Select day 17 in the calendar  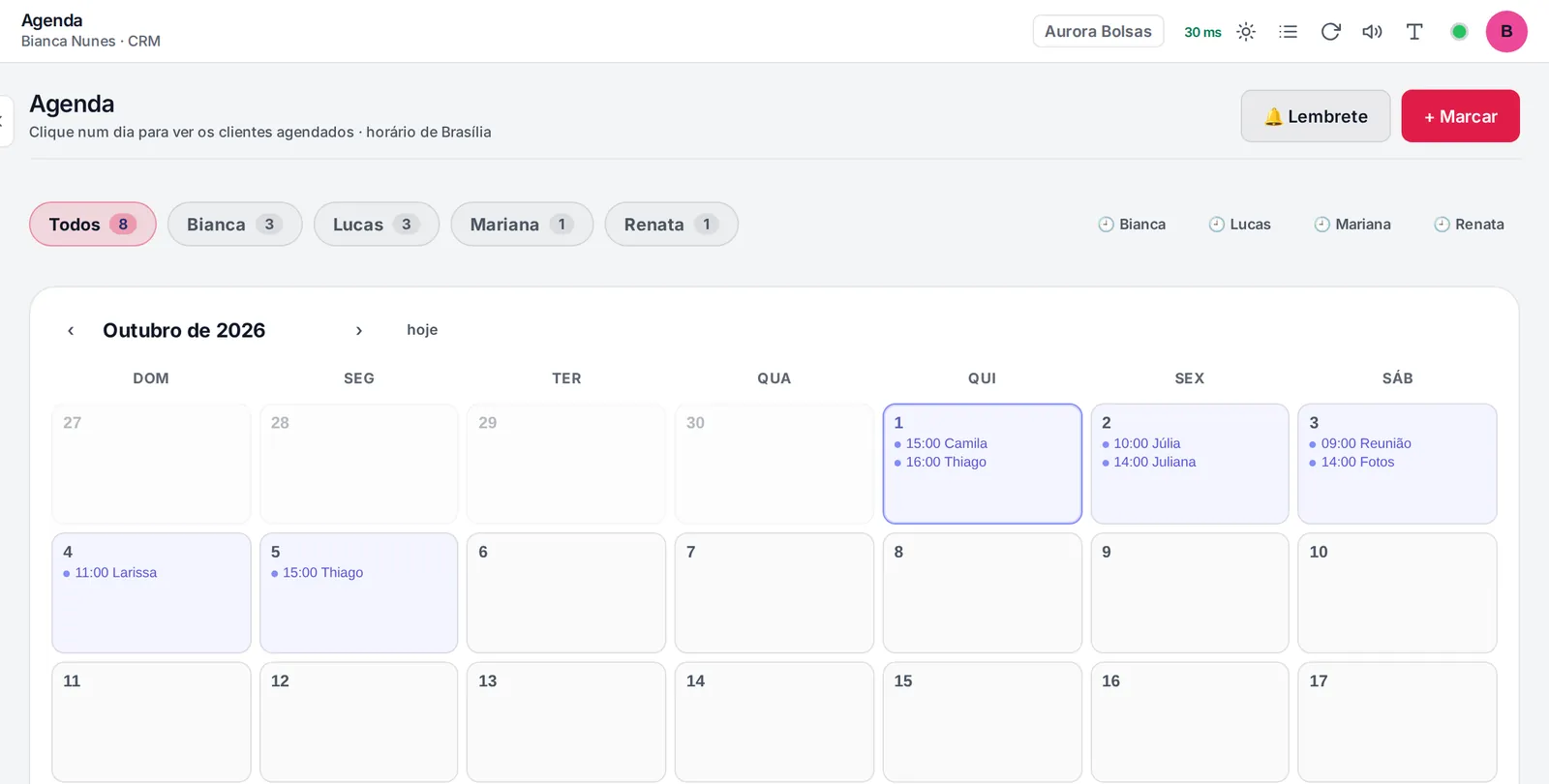tap(1397, 721)
